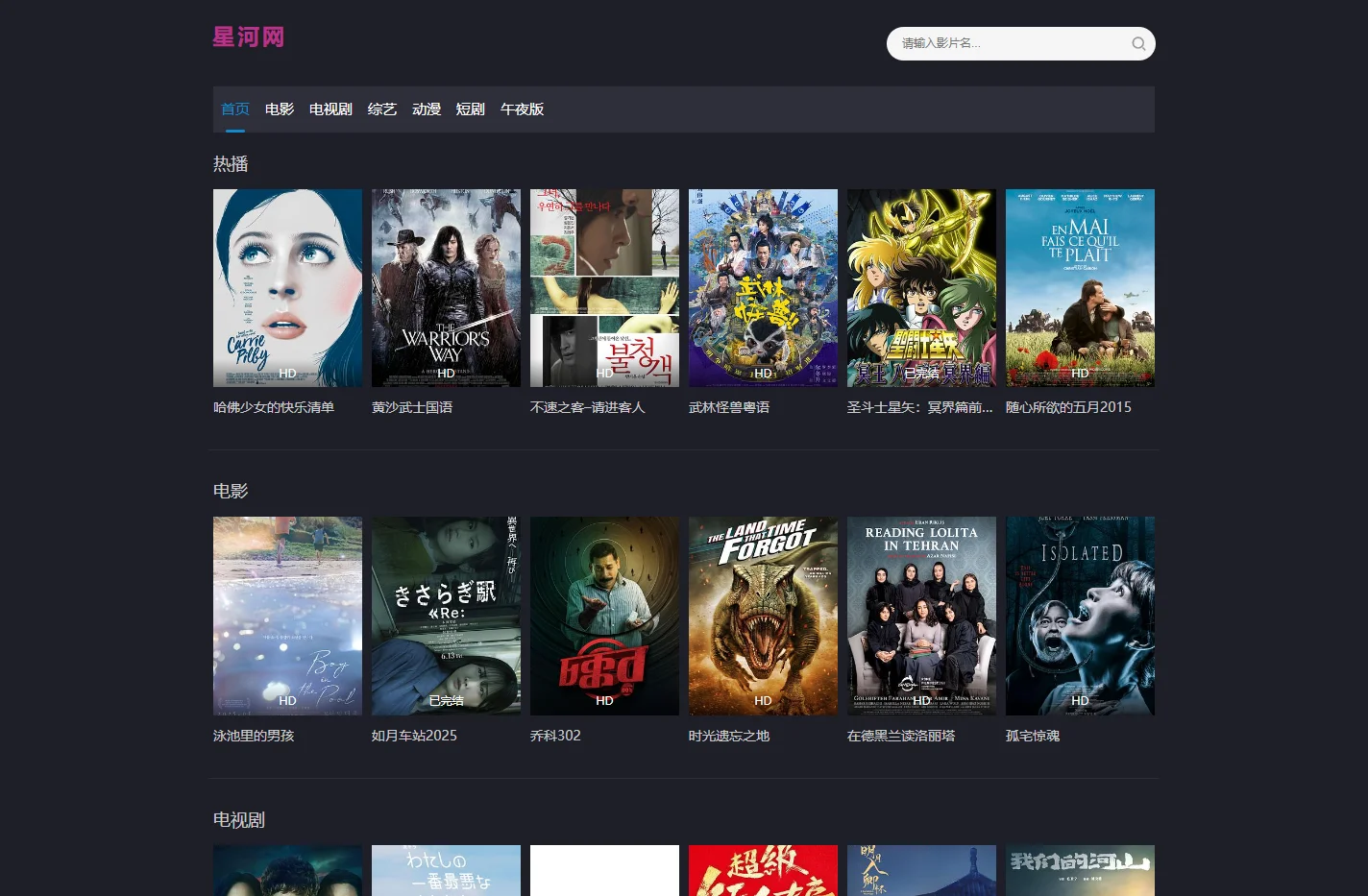The image size is (1368, 896).
Task: Open 乔科302 title link
Action: [x=555, y=736]
